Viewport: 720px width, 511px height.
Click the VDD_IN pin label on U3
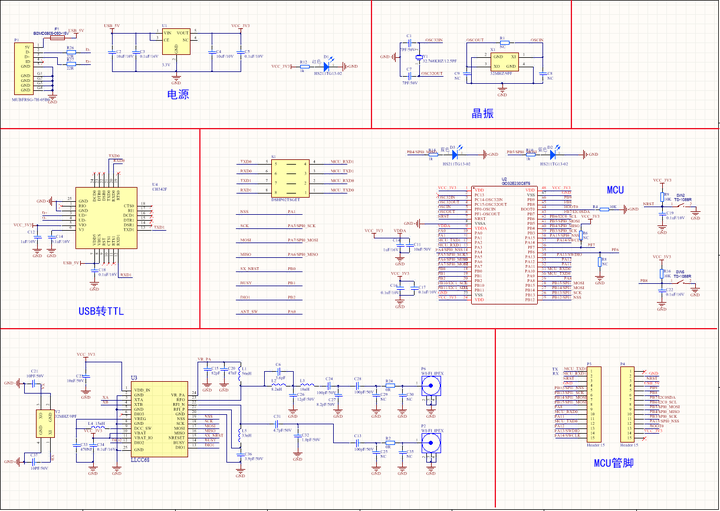click(141, 390)
